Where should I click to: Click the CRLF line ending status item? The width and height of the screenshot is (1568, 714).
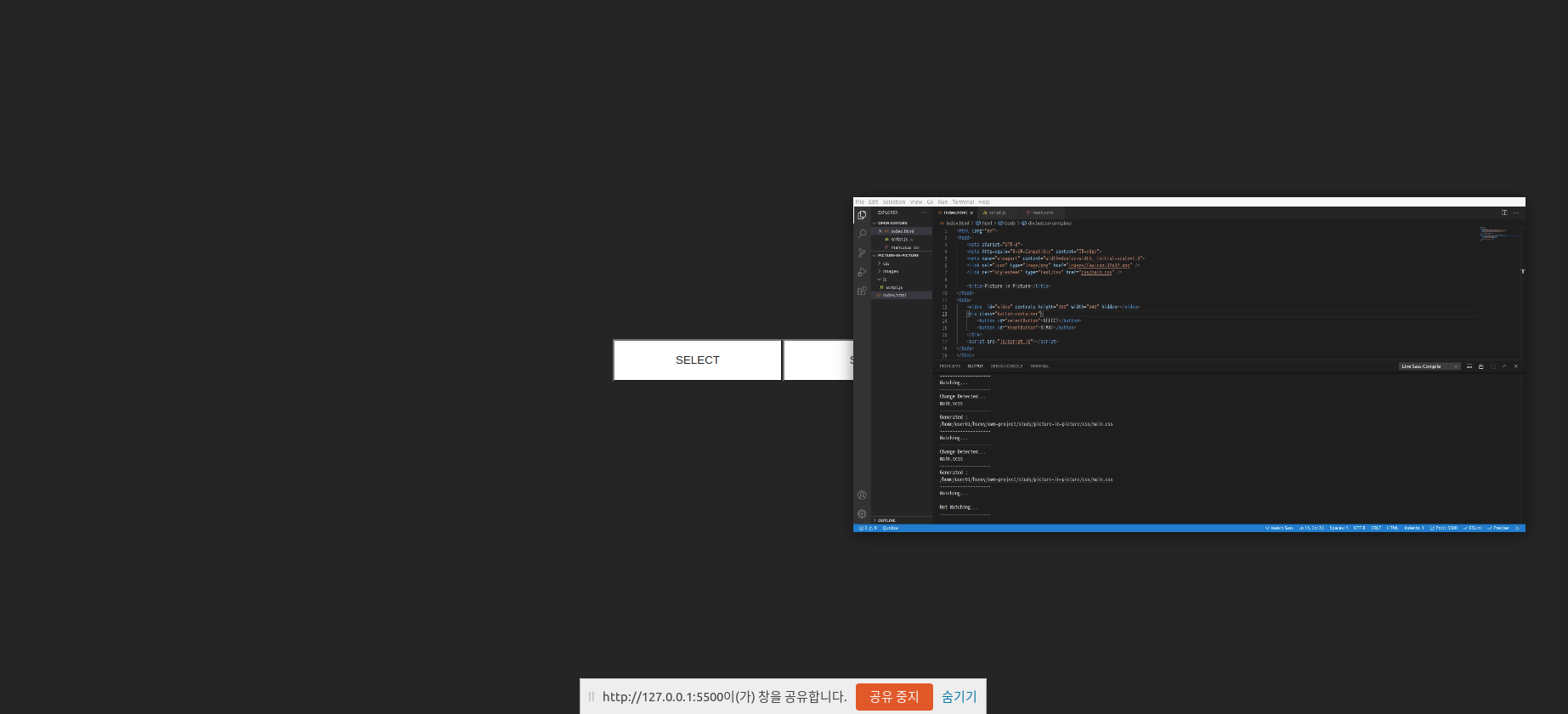[x=1376, y=528]
